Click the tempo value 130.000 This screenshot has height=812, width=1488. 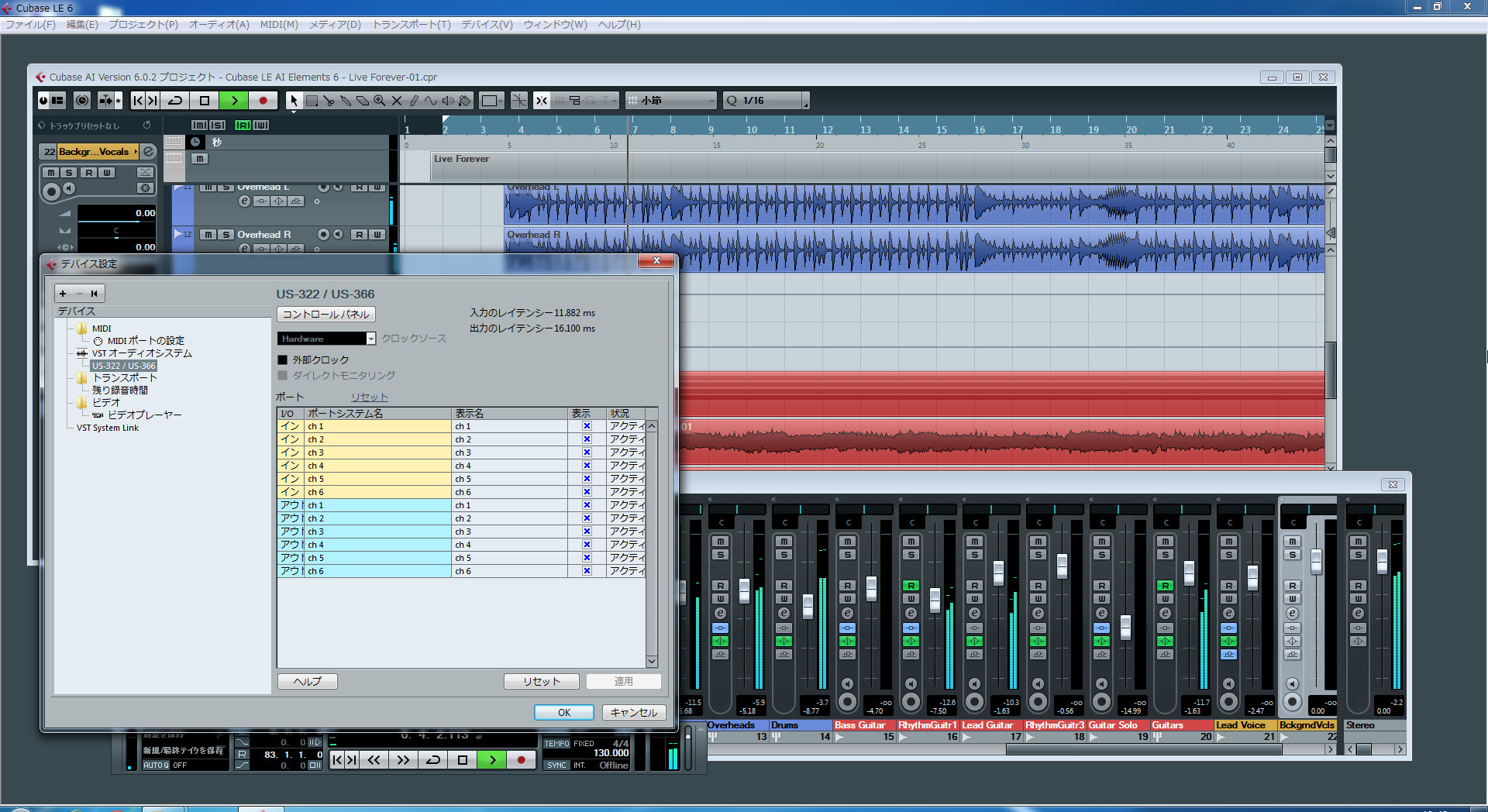click(611, 753)
